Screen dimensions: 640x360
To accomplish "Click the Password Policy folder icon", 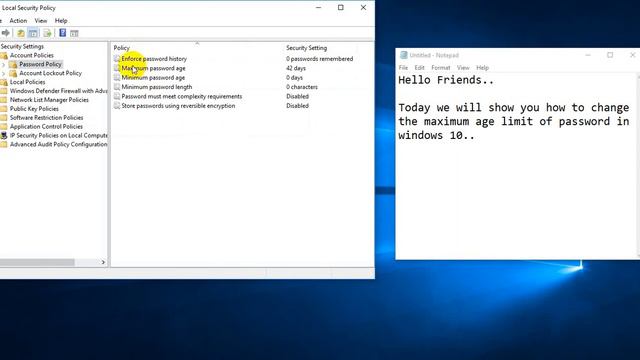I will [13, 64].
